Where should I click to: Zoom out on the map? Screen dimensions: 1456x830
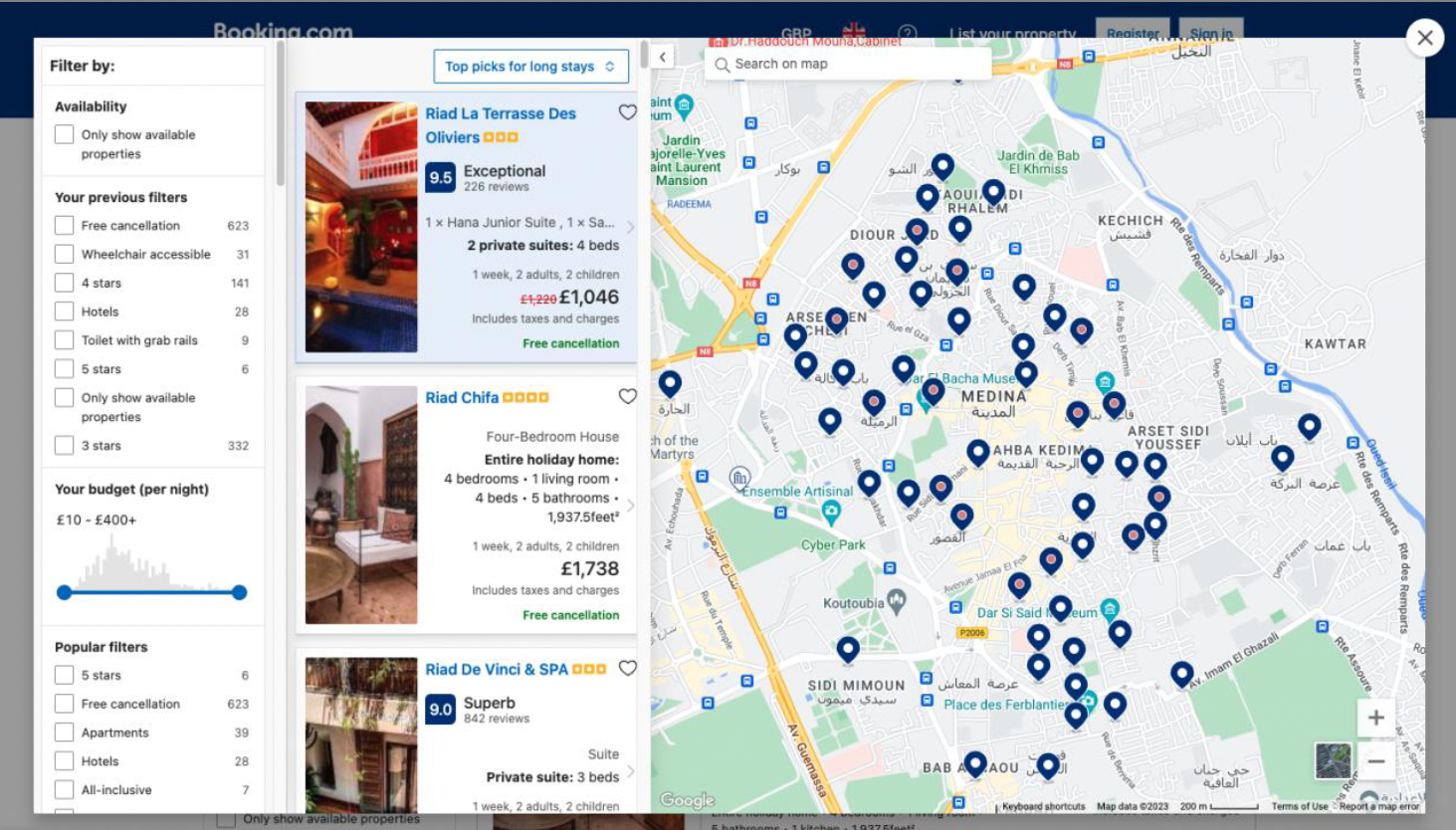tap(1376, 761)
